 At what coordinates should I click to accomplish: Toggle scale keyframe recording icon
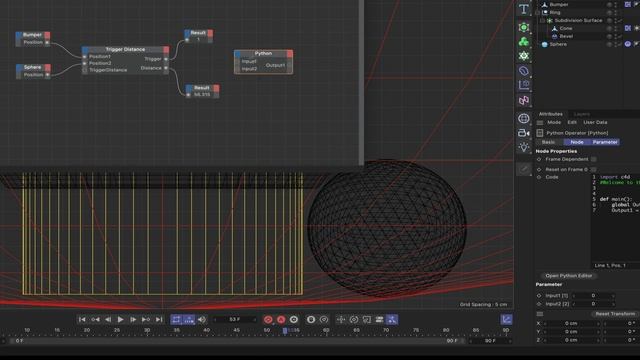tap(367, 320)
